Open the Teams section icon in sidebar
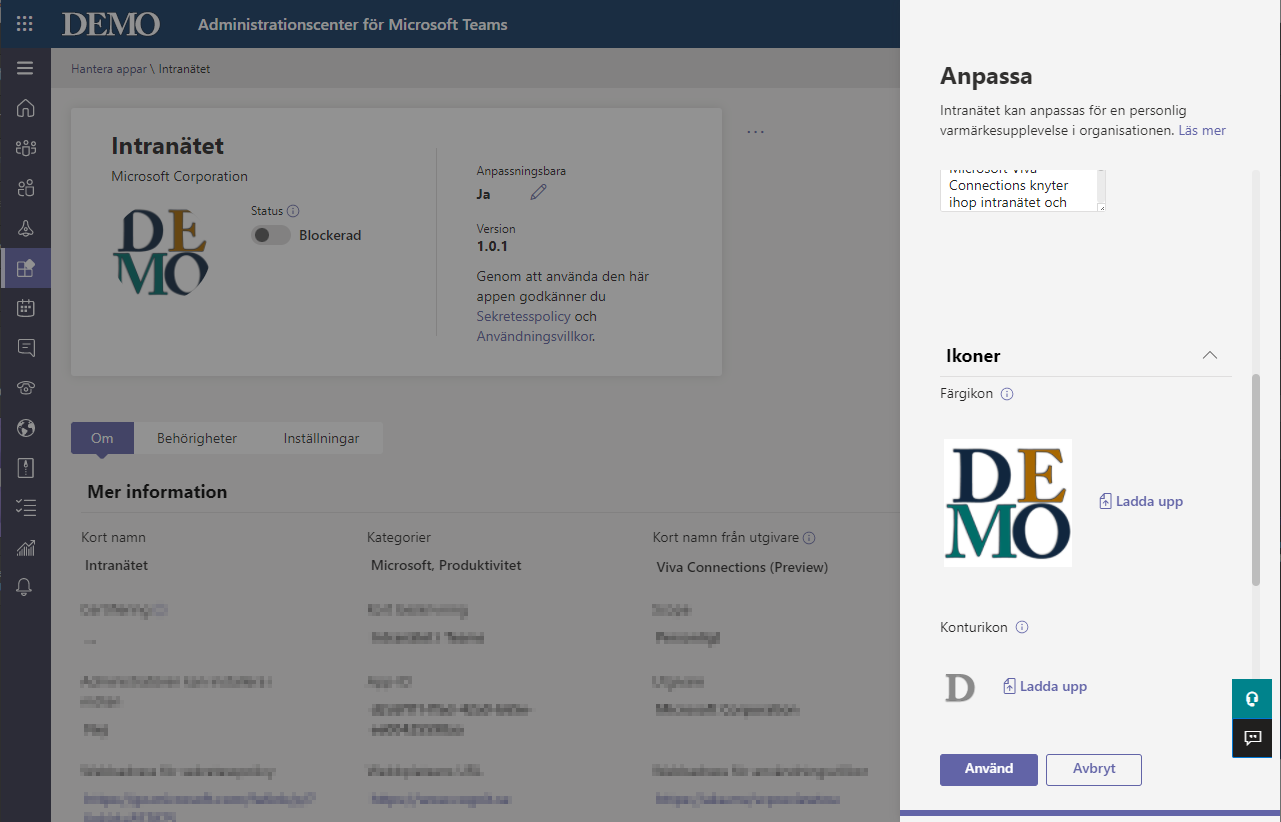The image size is (1281, 822). pyautogui.click(x=25, y=148)
